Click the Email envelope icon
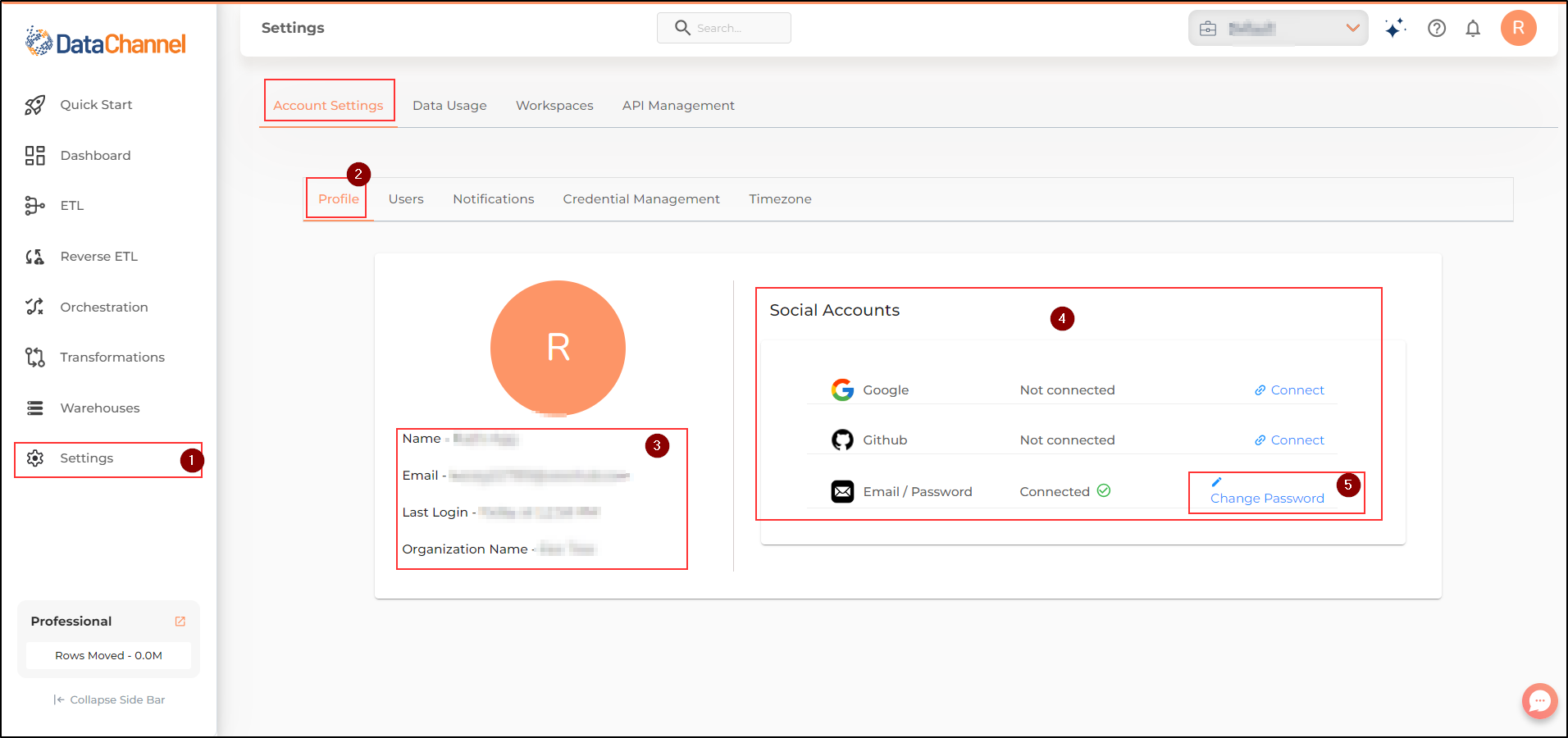This screenshot has width=1568, height=738. (842, 491)
